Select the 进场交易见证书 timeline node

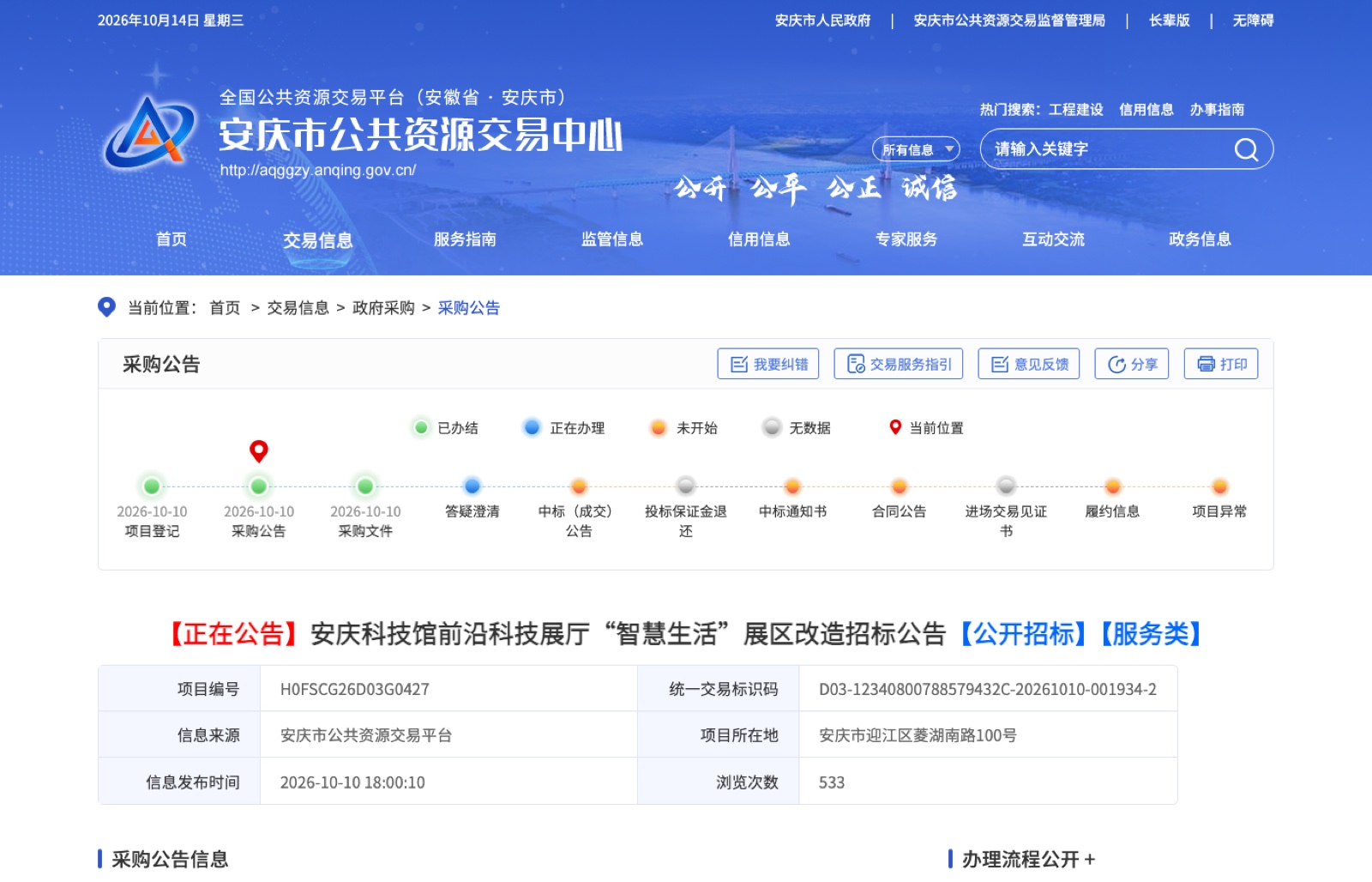pyautogui.click(x=1007, y=486)
